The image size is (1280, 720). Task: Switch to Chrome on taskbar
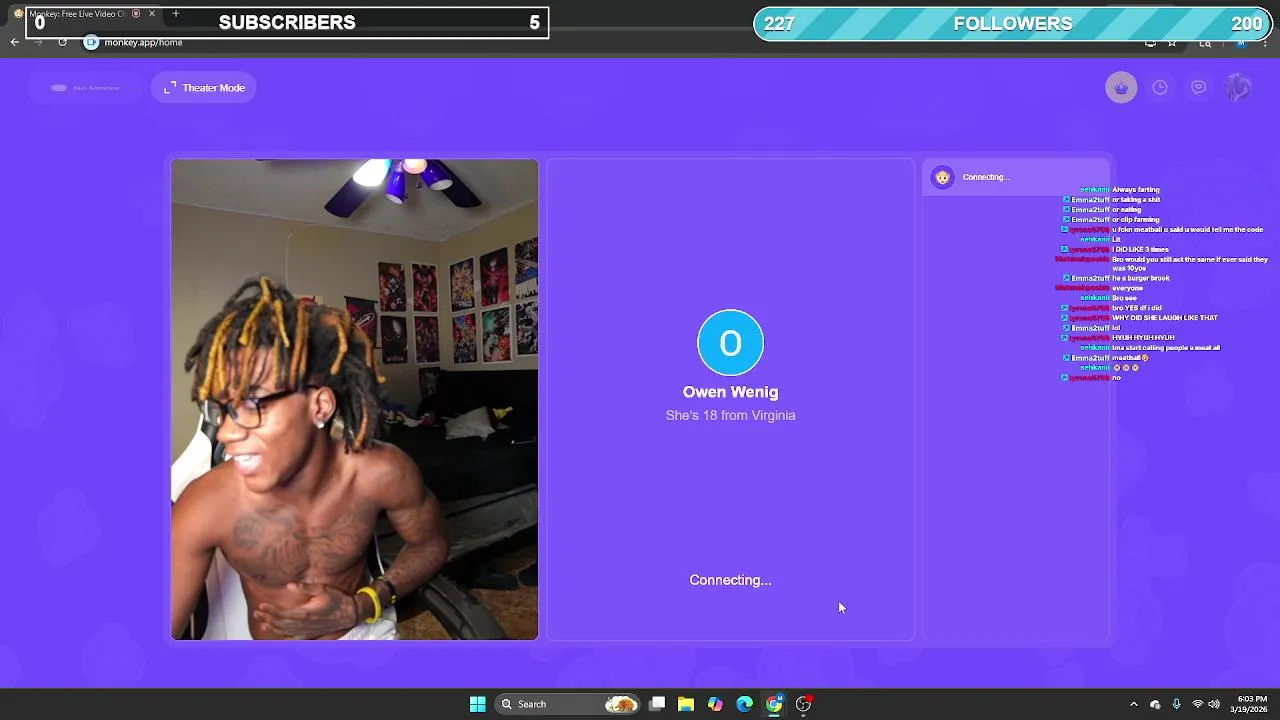[774, 704]
